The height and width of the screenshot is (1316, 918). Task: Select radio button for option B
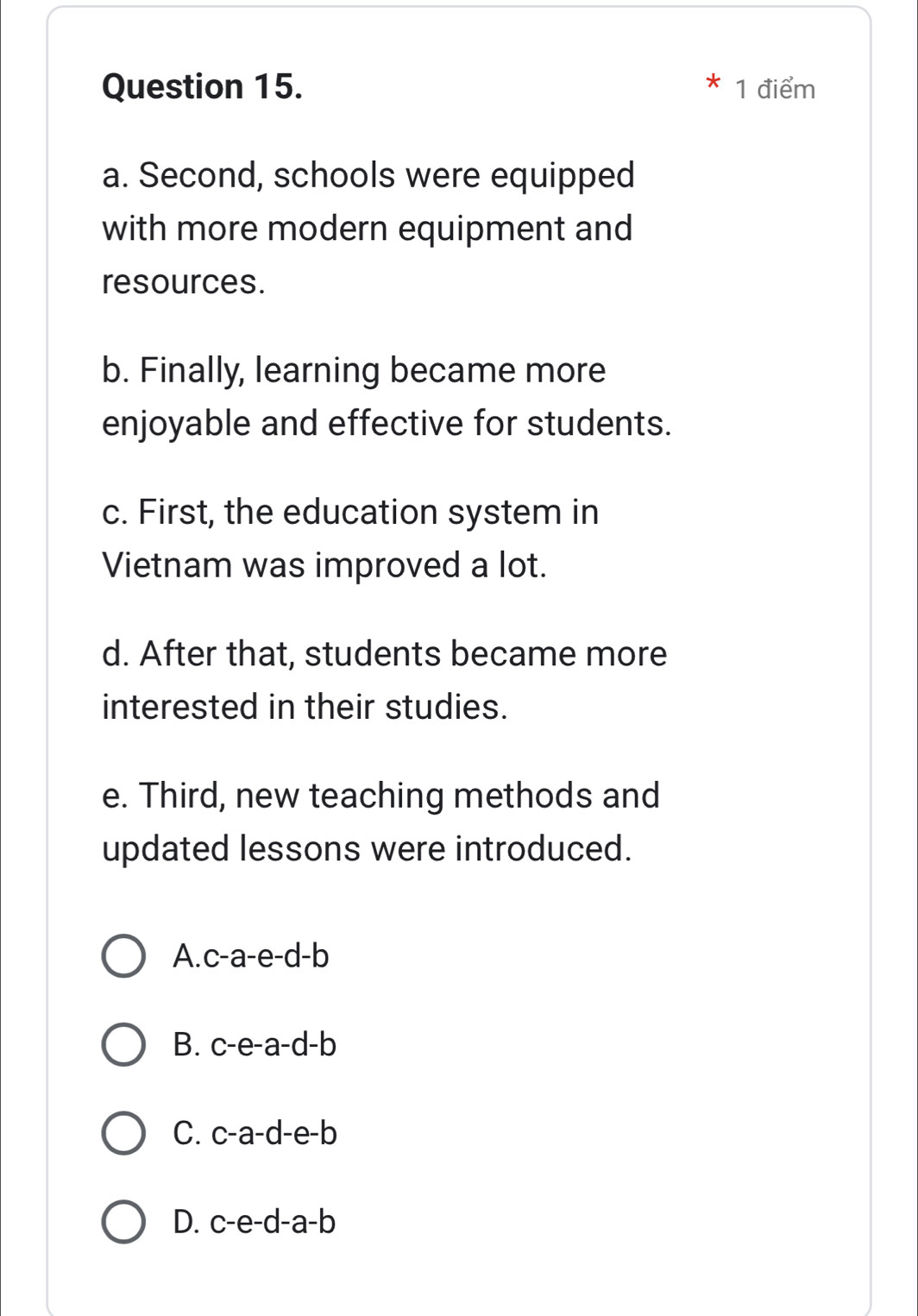coord(124,1045)
